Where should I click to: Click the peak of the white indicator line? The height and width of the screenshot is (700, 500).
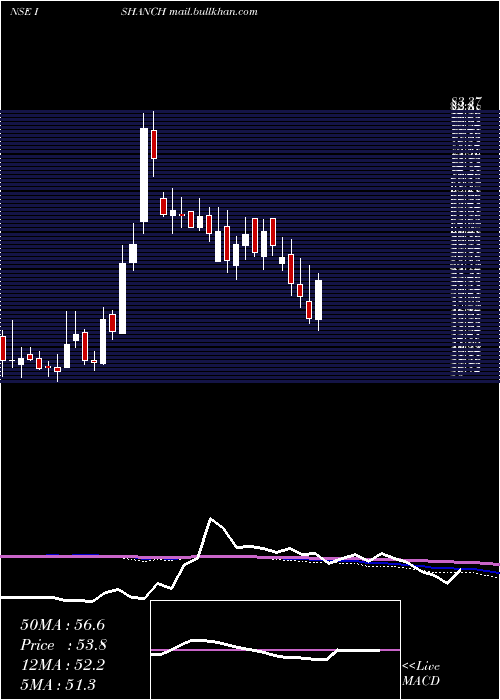tap(211, 519)
